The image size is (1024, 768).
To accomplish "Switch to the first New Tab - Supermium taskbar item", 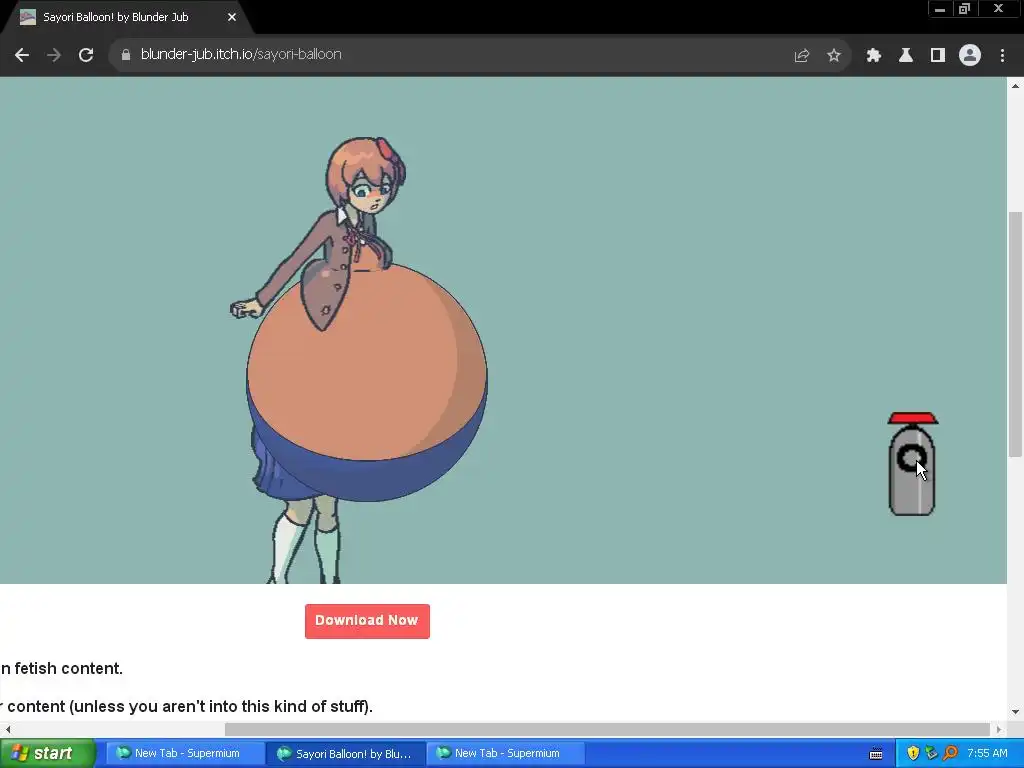I will tap(184, 754).
